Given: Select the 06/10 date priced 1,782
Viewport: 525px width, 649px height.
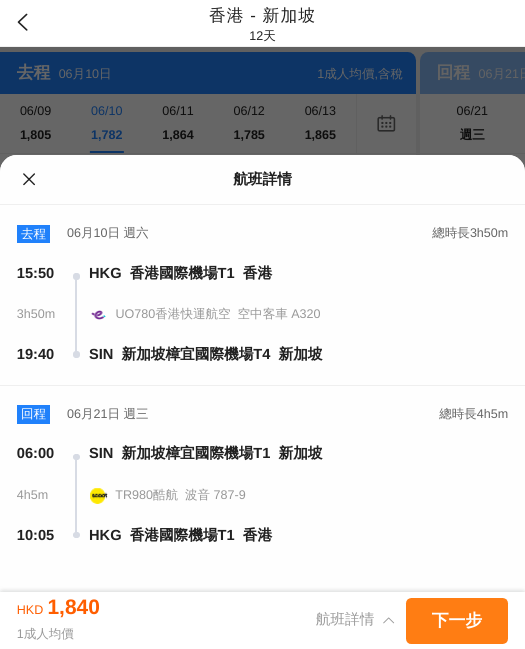Looking at the screenshot, I should (x=107, y=123).
